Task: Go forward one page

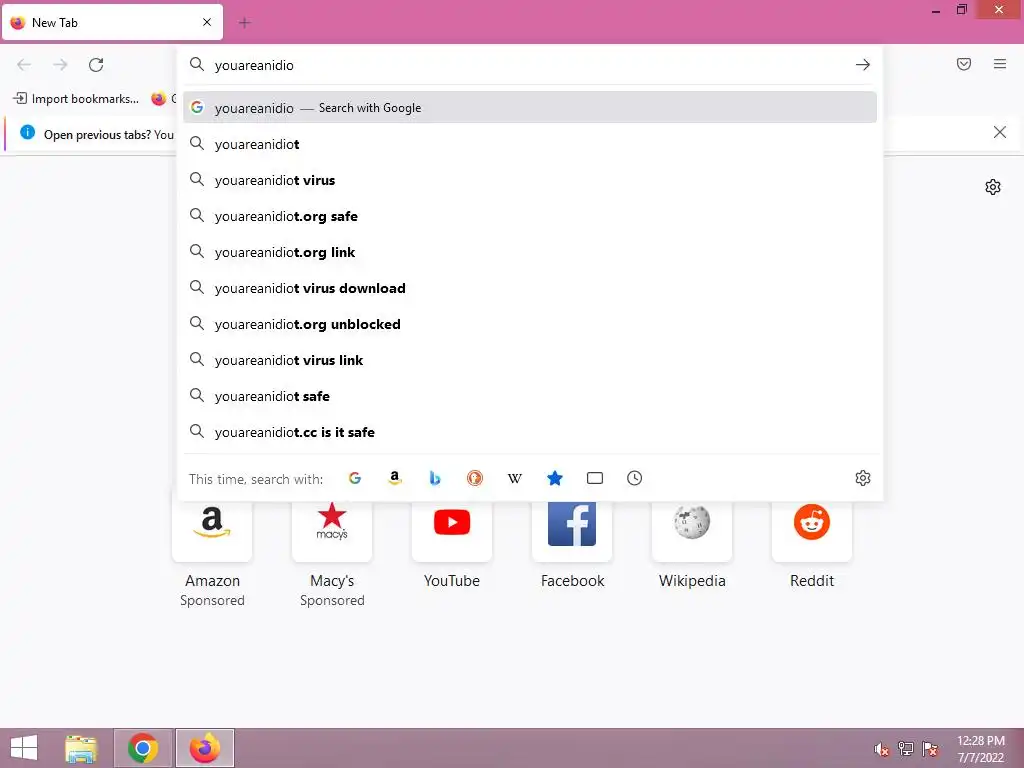Action: tap(60, 65)
